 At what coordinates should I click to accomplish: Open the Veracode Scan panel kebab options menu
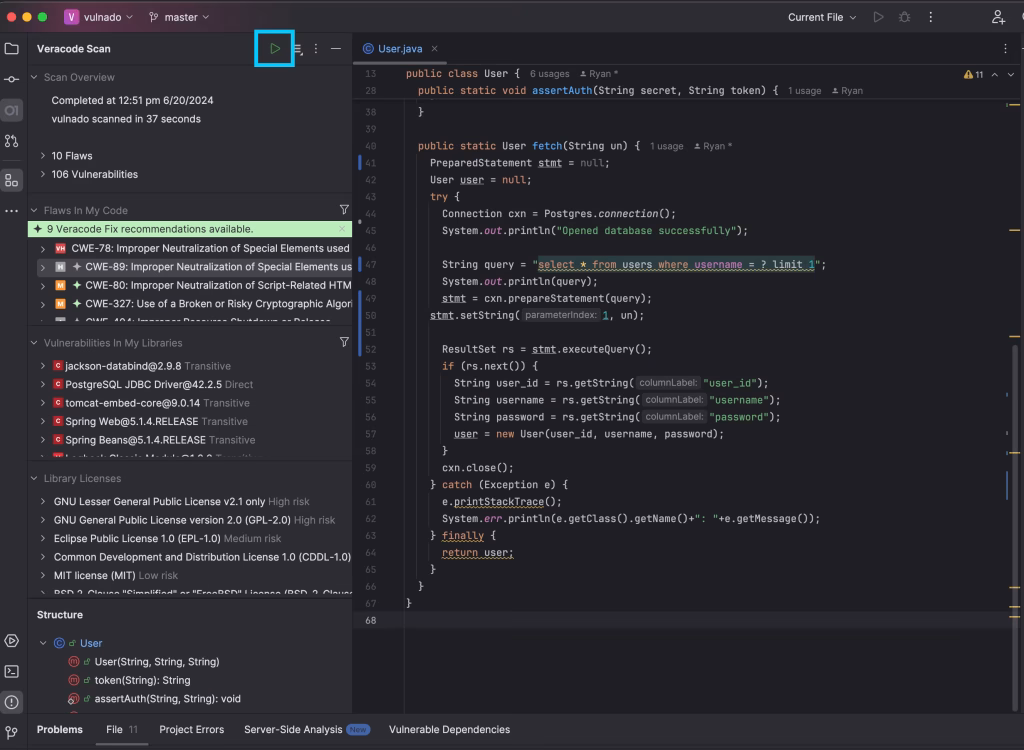click(x=316, y=48)
